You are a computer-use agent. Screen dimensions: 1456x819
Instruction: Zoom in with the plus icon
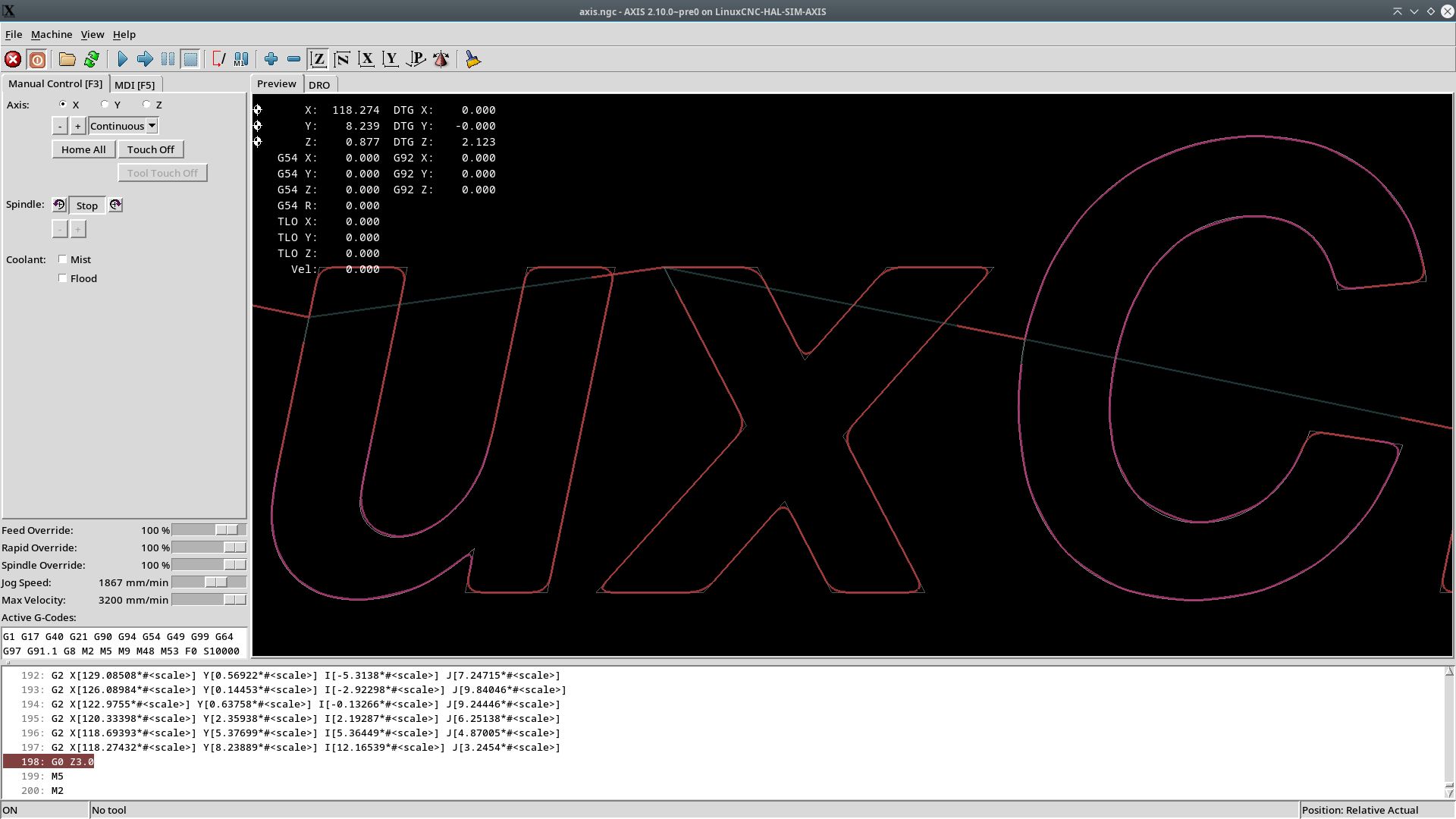tap(271, 59)
